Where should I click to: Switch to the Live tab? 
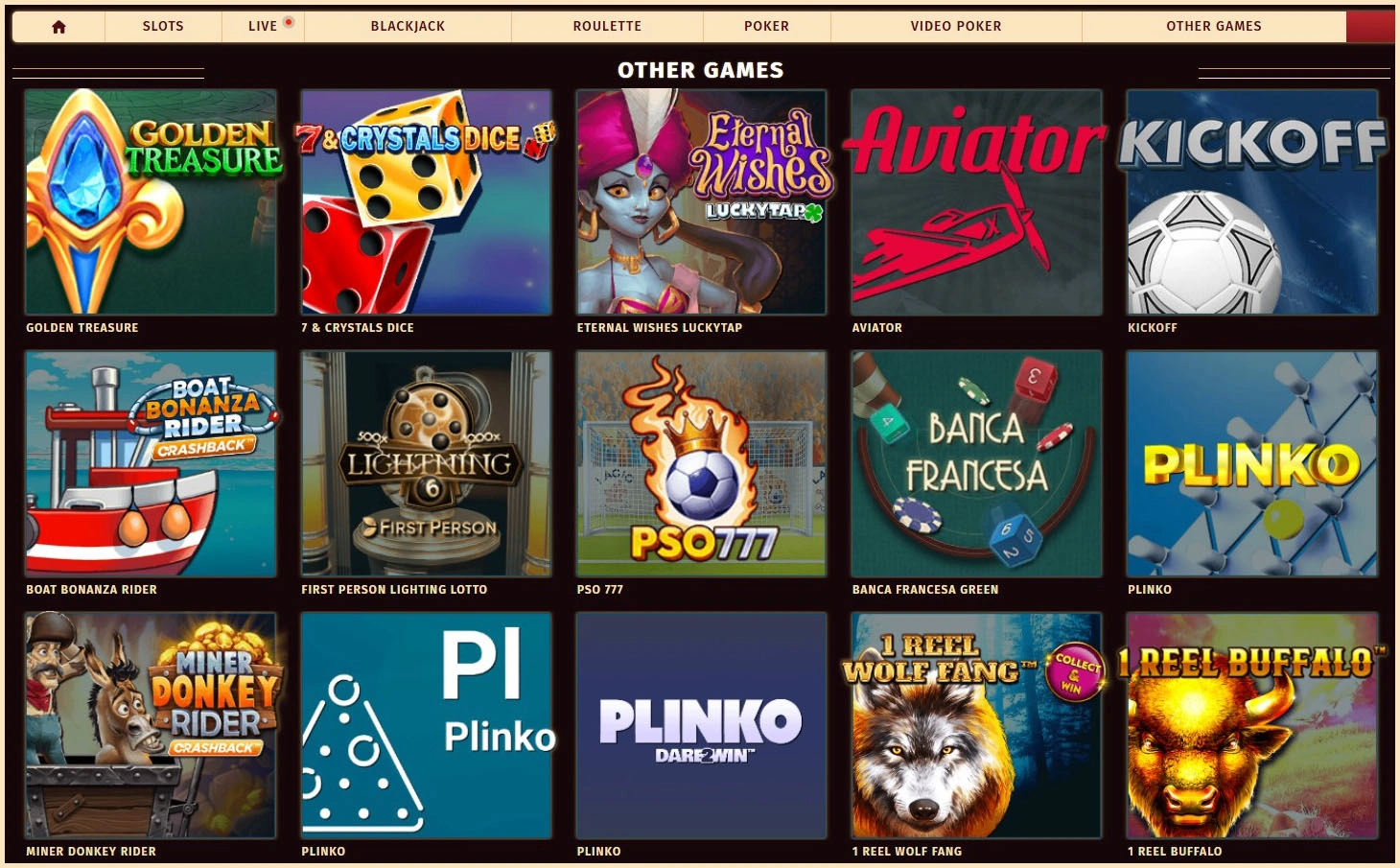(x=263, y=27)
